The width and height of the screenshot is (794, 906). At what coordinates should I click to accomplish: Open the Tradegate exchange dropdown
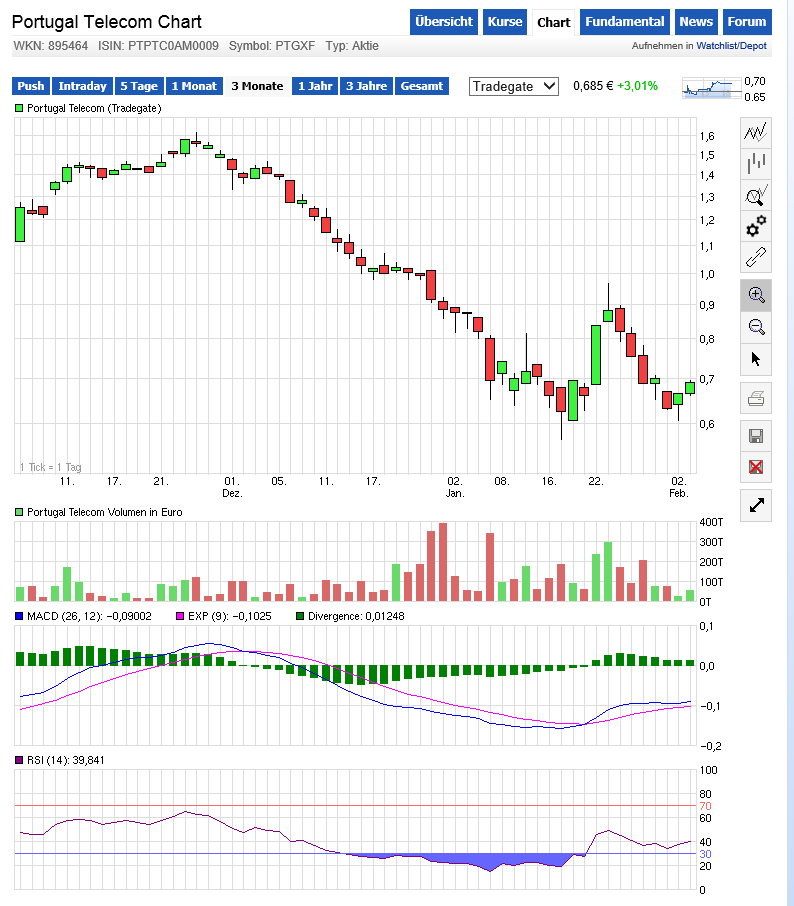pos(514,87)
